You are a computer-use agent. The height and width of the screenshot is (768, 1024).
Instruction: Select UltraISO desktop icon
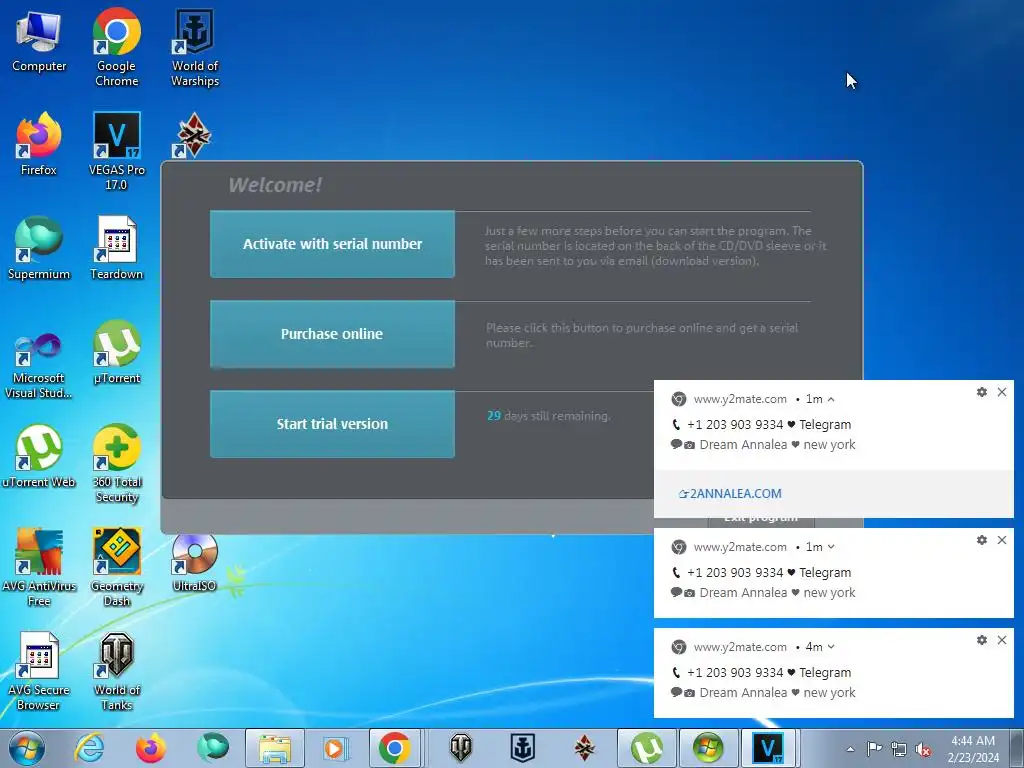(x=195, y=562)
